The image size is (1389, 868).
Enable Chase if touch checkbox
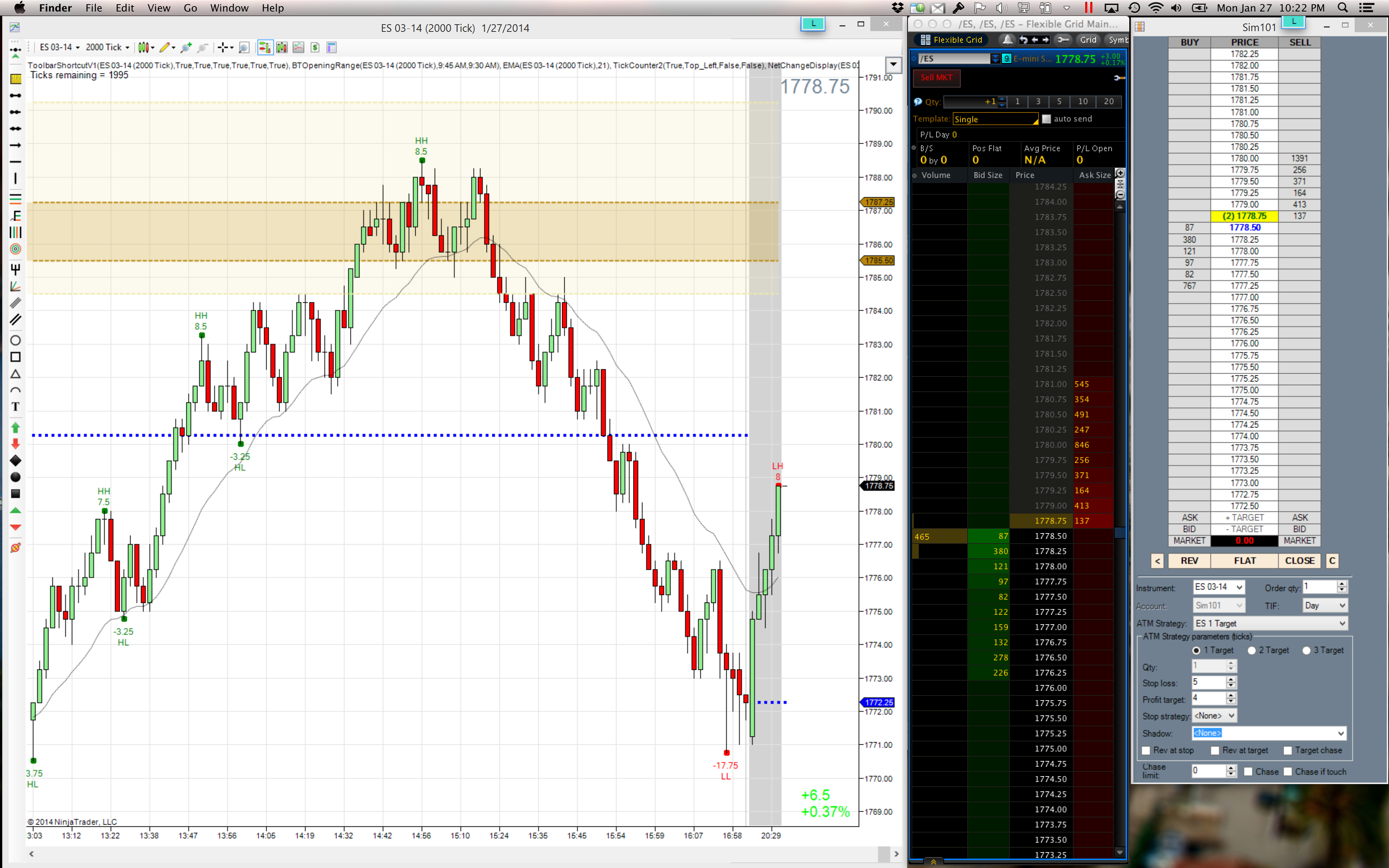coord(1288,772)
